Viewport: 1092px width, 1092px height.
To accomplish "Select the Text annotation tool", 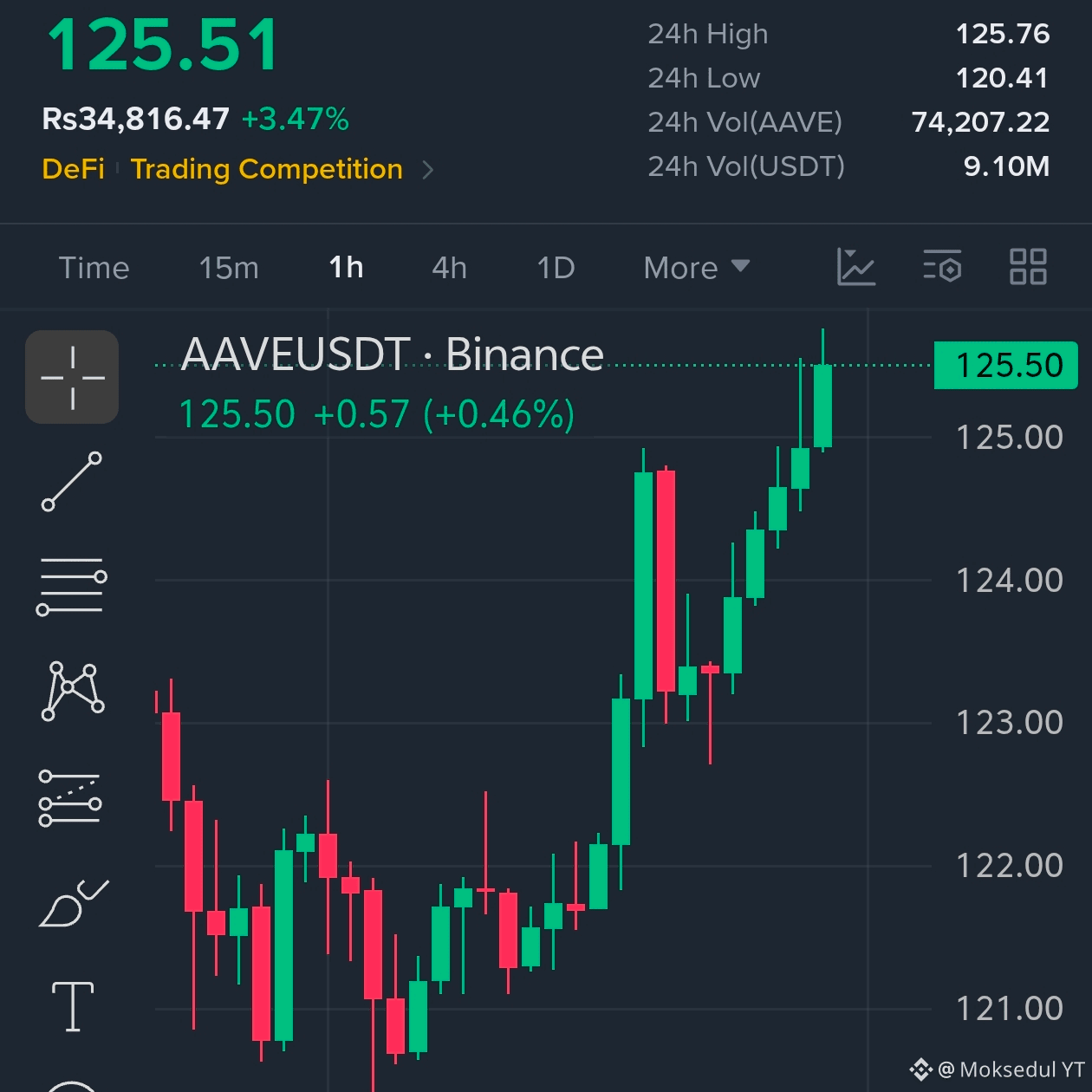I will [73, 1007].
